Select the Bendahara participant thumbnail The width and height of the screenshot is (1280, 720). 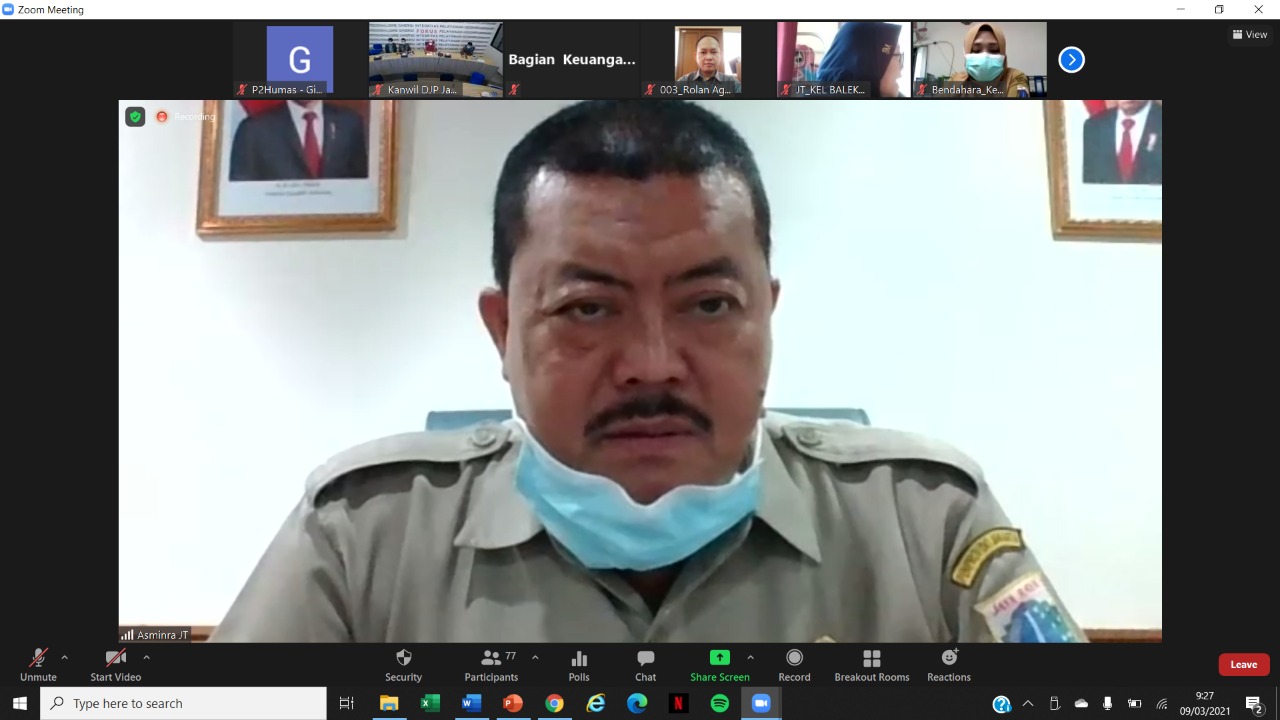click(x=980, y=60)
